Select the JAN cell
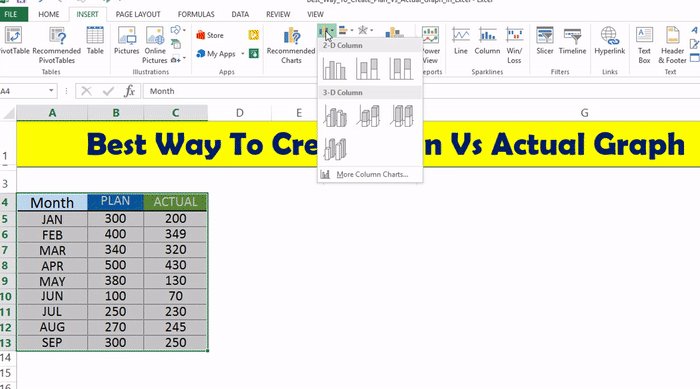The height and width of the screenshot is (389, 700). point(52,219)
